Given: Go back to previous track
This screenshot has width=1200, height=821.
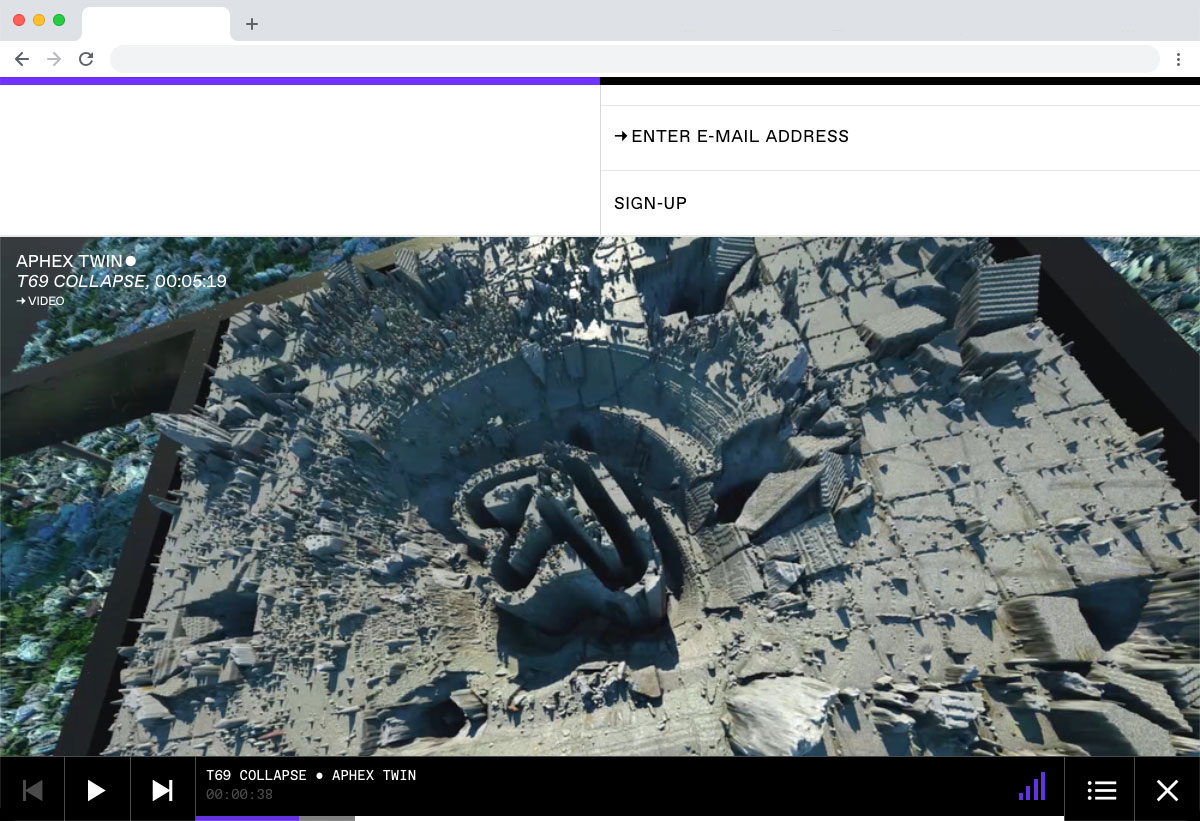Looking at the screenshot, I should 32,790.
